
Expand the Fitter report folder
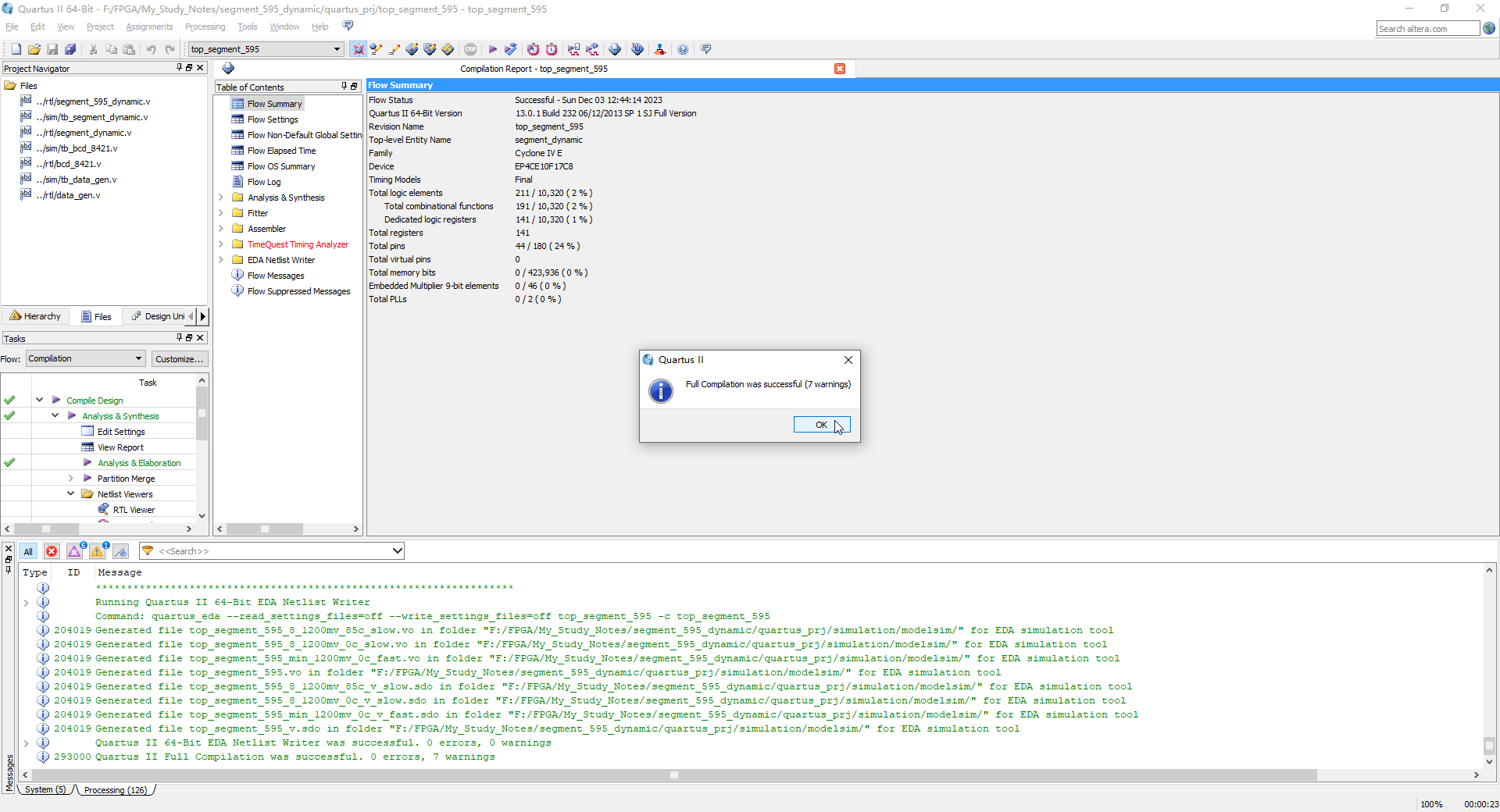pos(220,213)
